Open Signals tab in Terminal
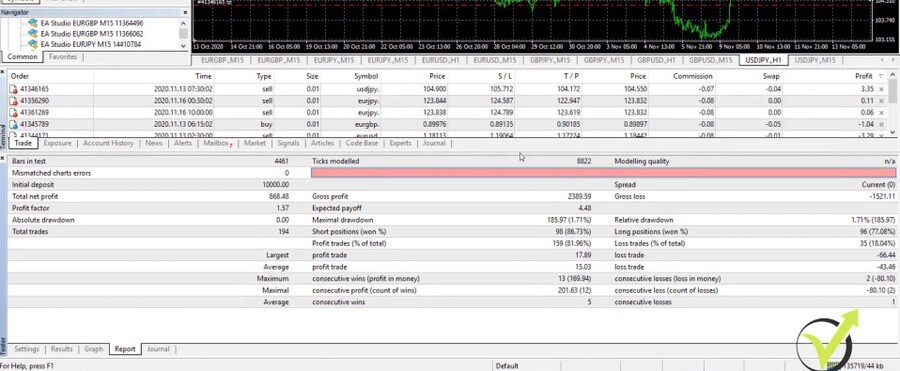This screenshot has height=371, width=900. 288,144
